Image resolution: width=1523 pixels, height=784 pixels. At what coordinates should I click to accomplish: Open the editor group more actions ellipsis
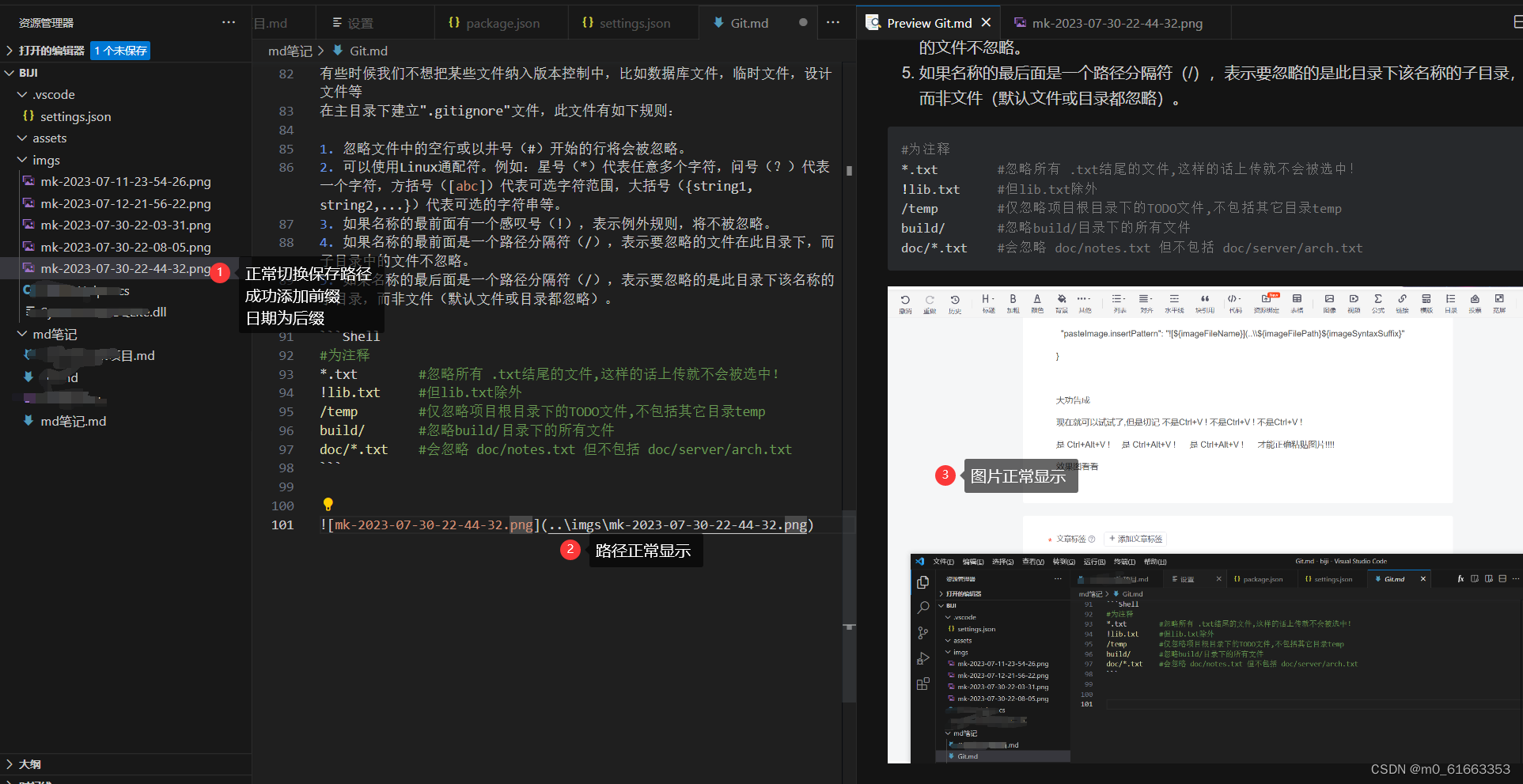tap(833, 22)
